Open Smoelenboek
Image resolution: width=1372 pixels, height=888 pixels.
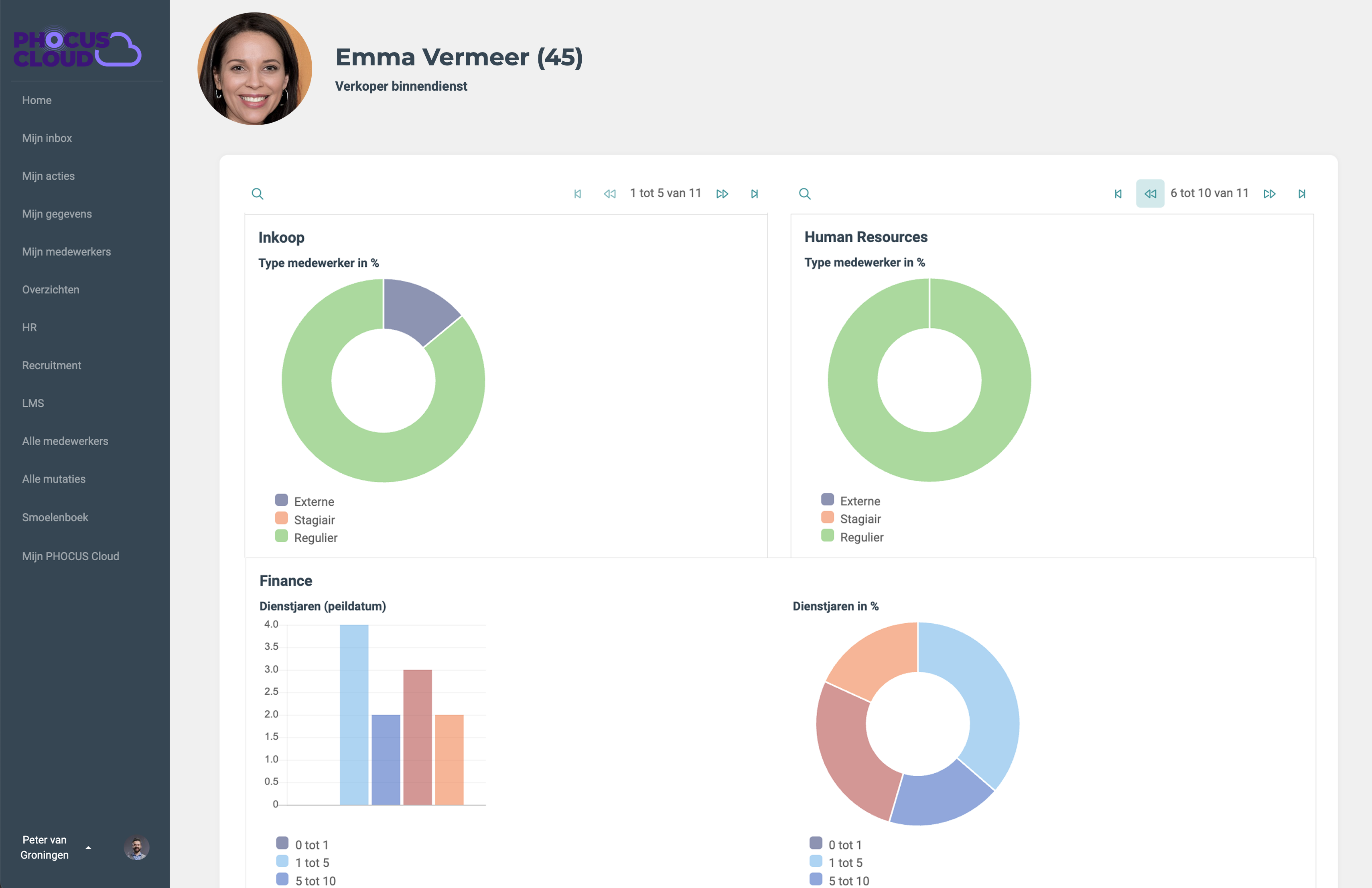click(x=55, y=517)
